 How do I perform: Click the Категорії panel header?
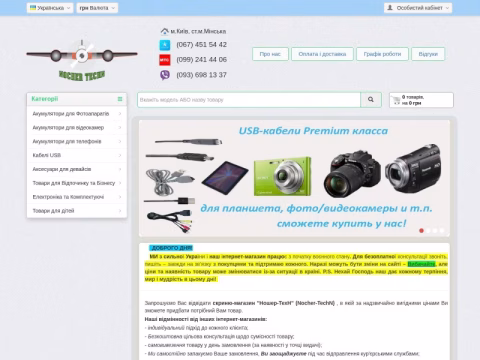click(77, 99)
